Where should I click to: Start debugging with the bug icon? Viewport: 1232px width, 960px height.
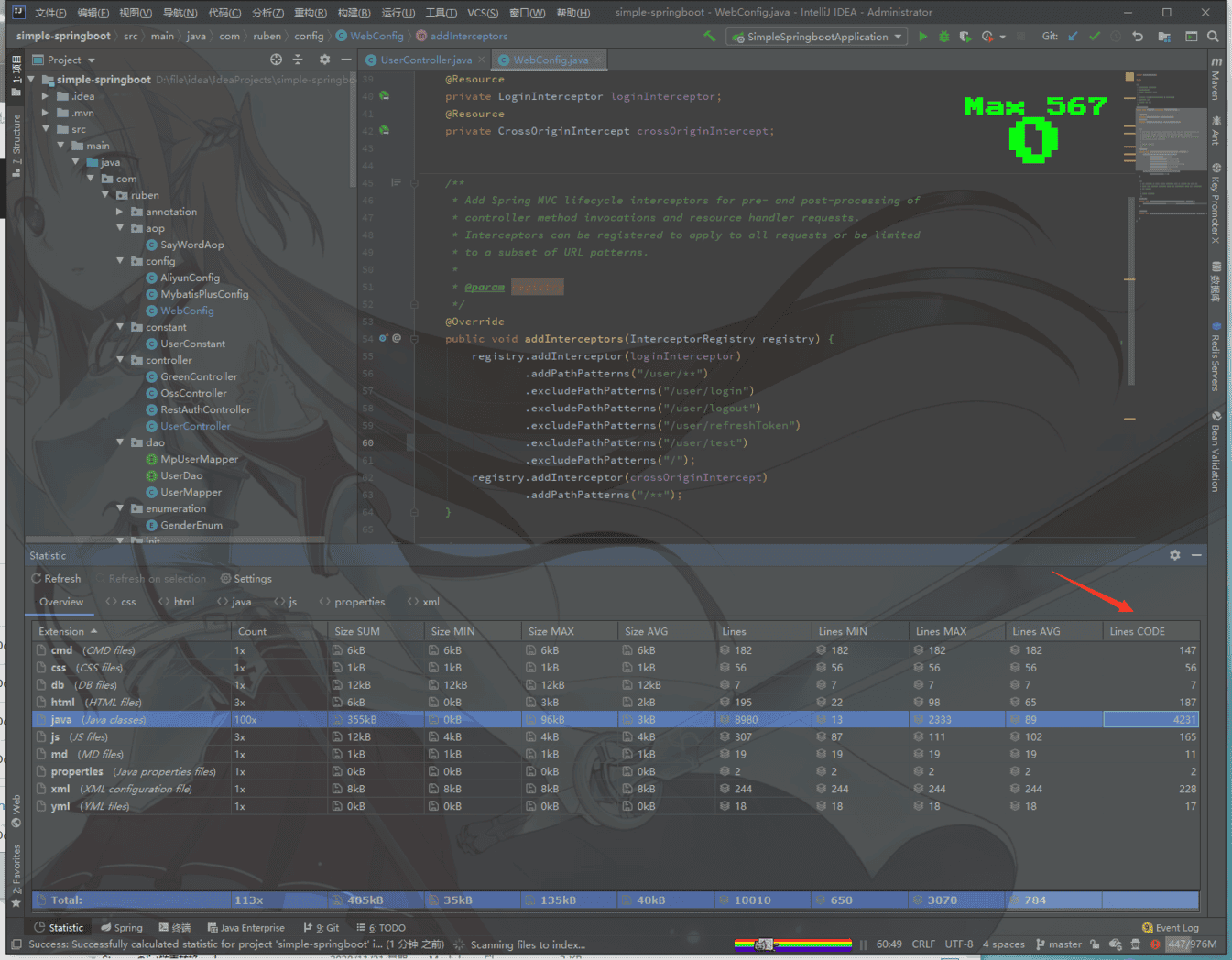coord(943,37)
